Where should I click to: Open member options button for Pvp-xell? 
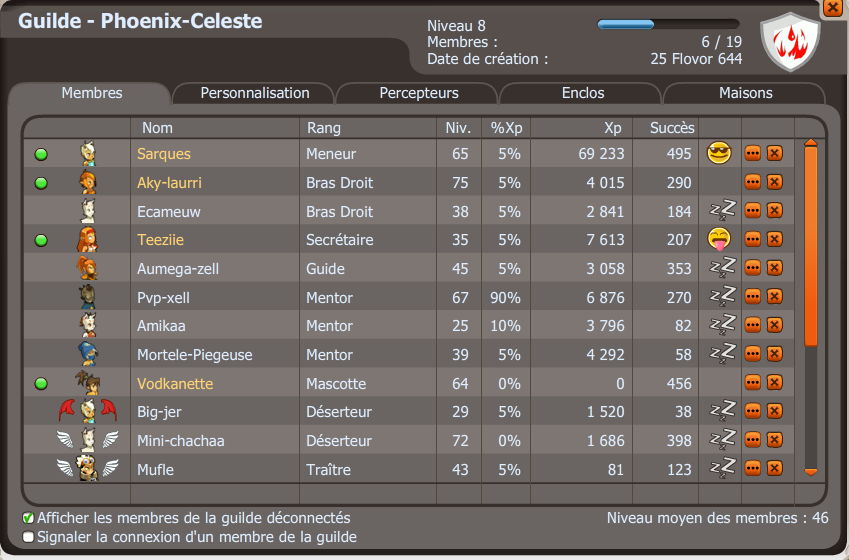click(753, 298)
